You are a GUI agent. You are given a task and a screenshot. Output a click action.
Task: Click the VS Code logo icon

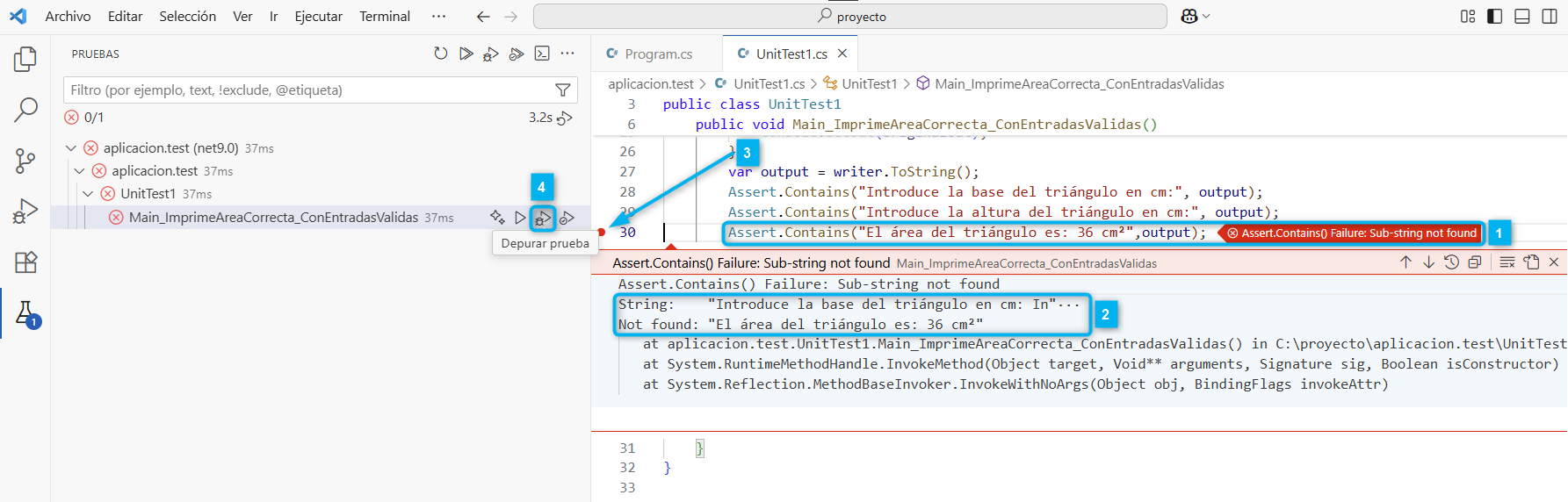(18, 17)
